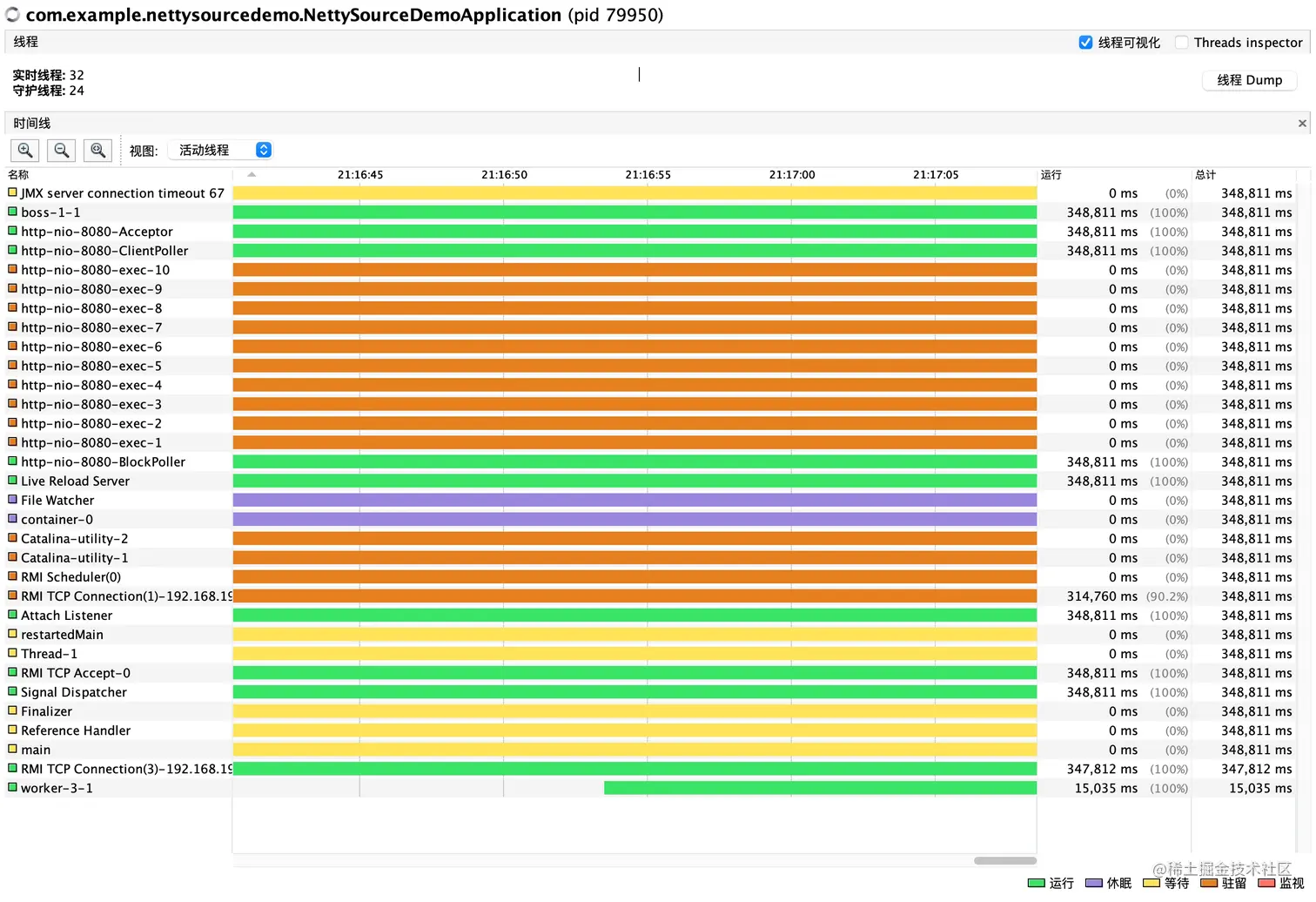
Task: Select the http-nio-8080-exec-1 thread name
Action: point(91,442)
